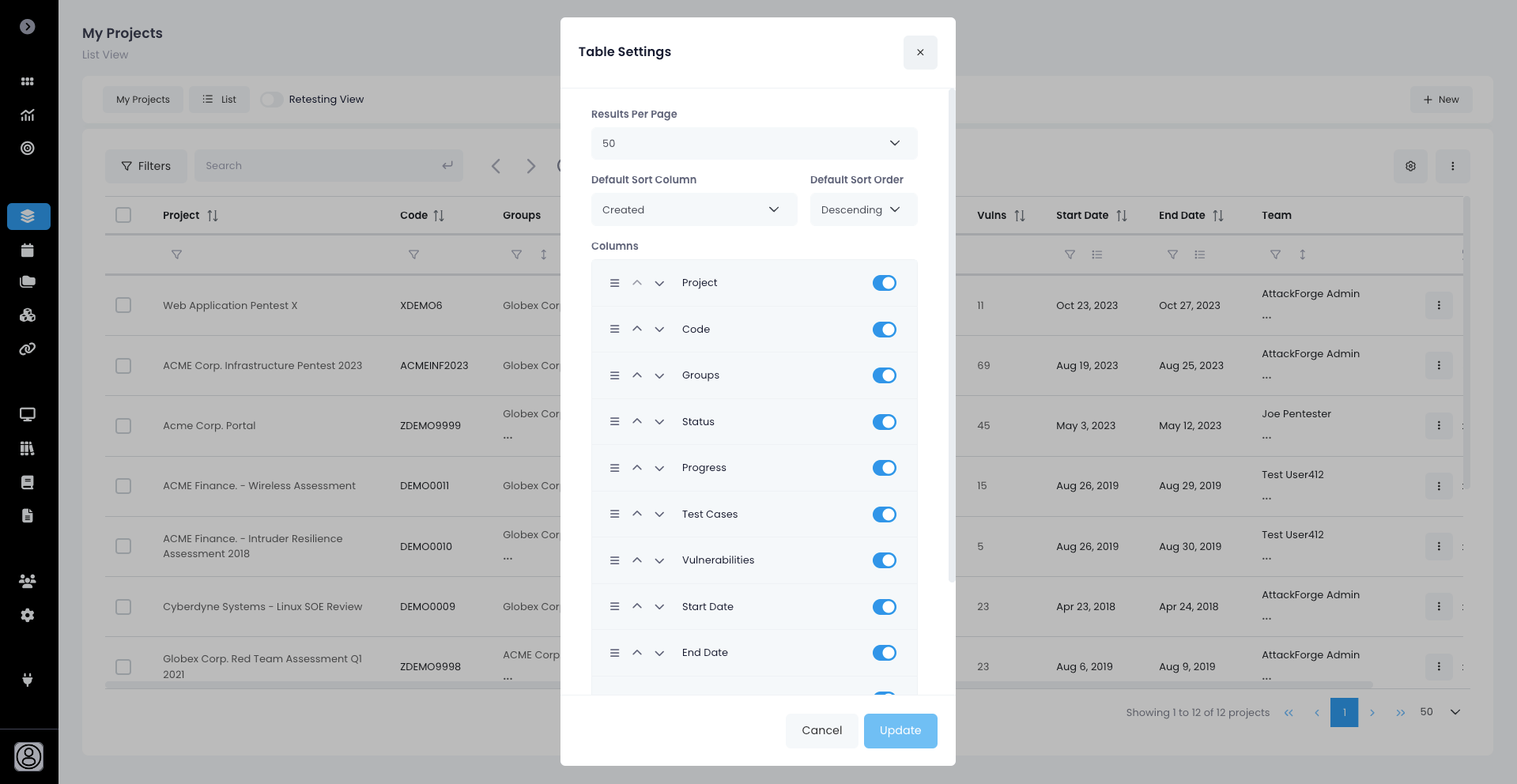This screenshot has width=1517, height=784.
Task: Switch to the List view tab
Action: 219,100
